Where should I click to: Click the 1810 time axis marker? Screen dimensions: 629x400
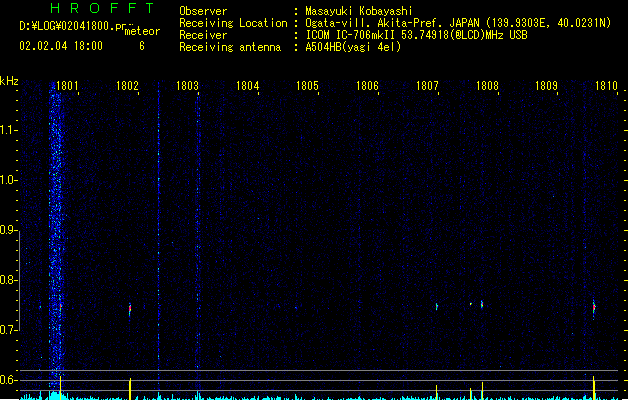click(606, 86)
